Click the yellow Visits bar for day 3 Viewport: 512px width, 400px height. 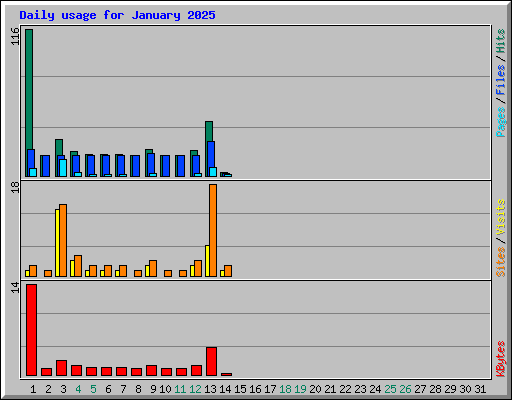click(57, 243)
